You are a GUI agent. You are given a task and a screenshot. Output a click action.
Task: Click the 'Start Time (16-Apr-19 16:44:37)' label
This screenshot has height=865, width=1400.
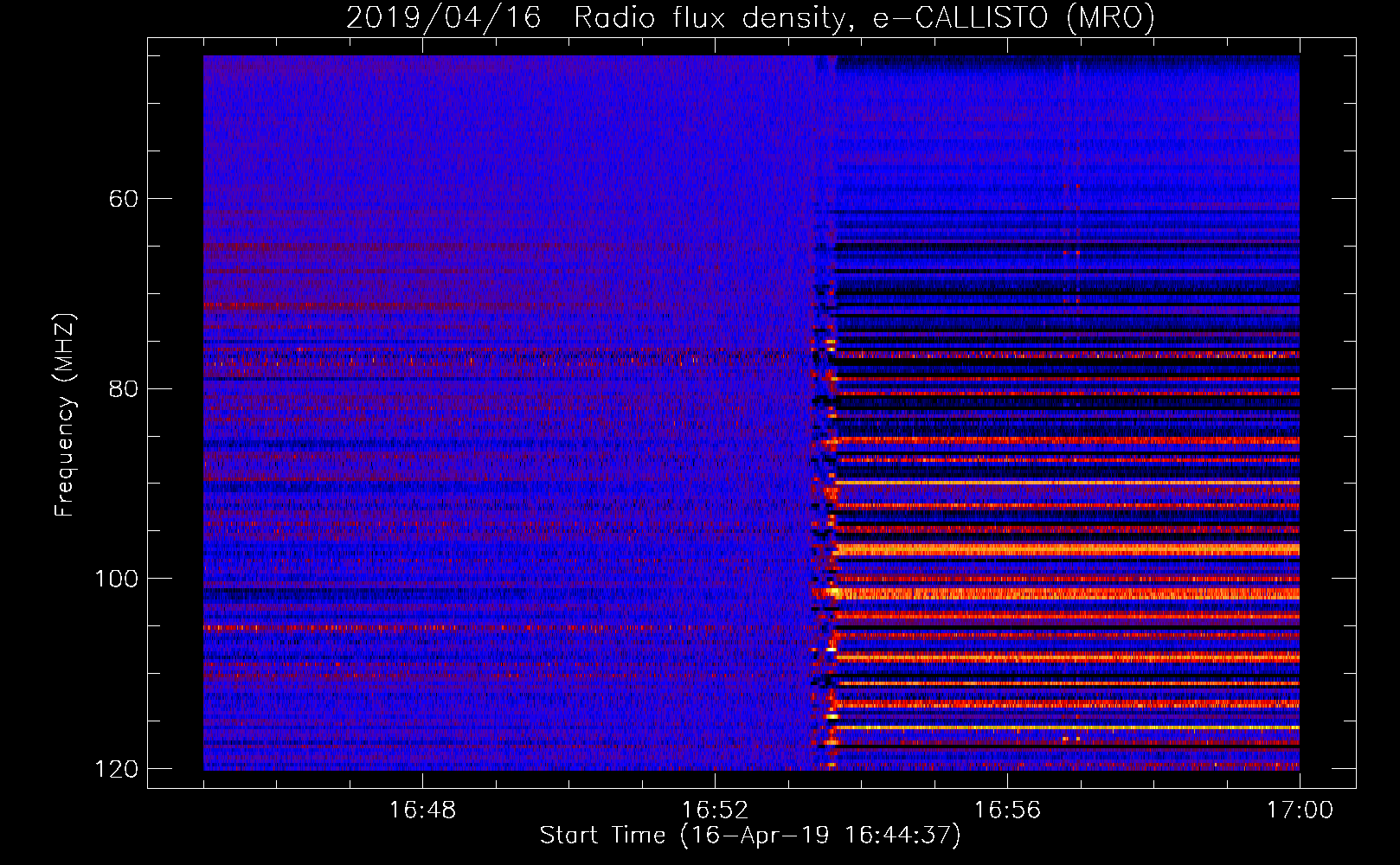pyautogui.click(x=750, y=836)
